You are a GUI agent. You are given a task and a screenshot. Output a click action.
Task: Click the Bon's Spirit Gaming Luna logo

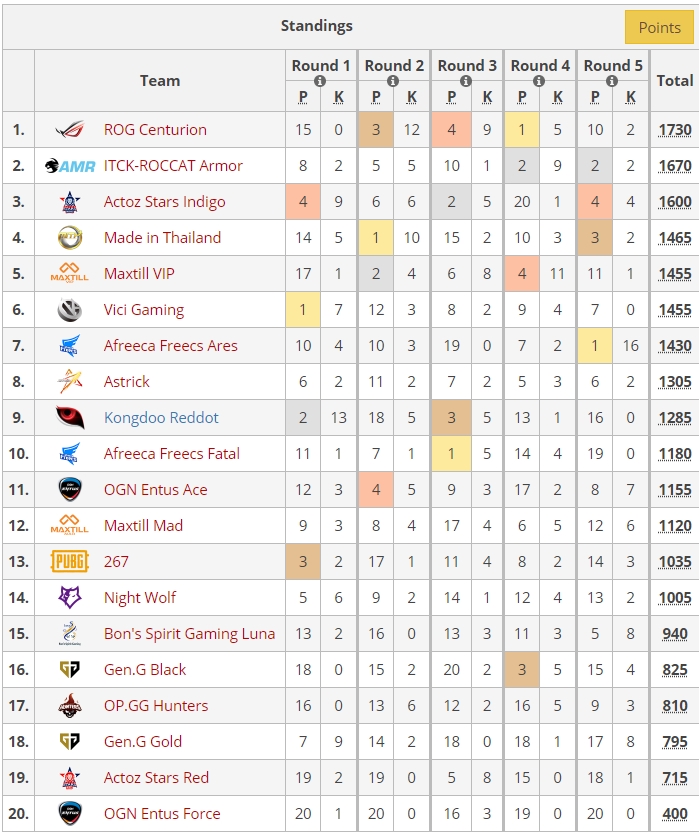(x=70, y=633)
